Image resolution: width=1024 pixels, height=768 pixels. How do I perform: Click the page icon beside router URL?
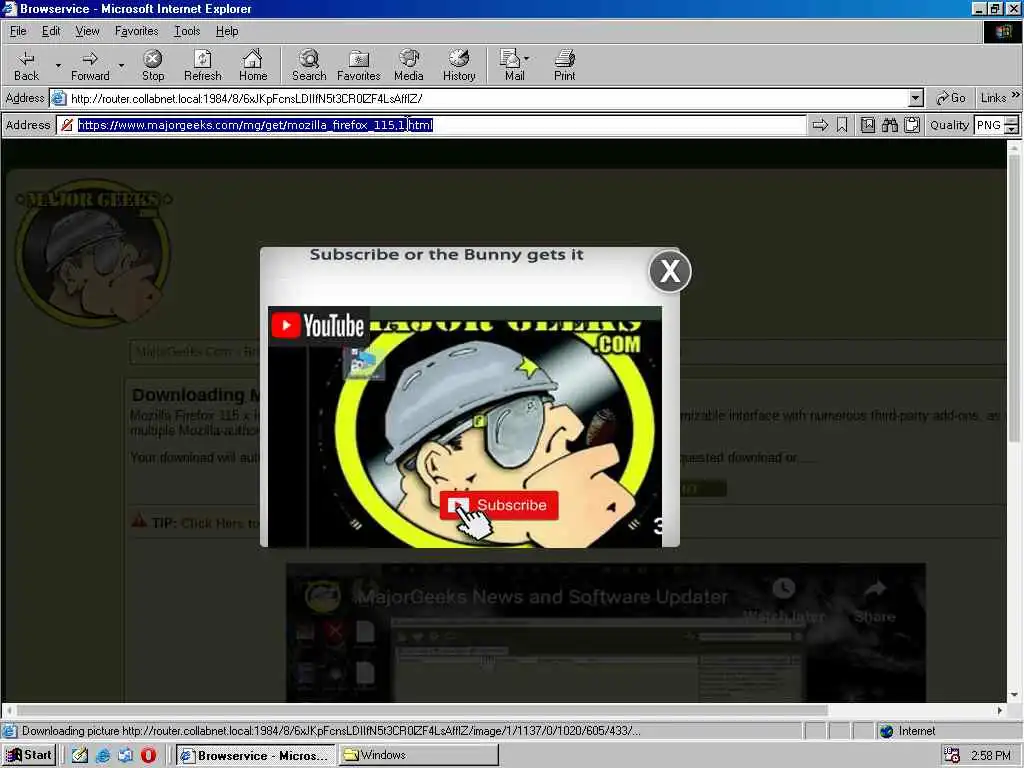point(59,99)
